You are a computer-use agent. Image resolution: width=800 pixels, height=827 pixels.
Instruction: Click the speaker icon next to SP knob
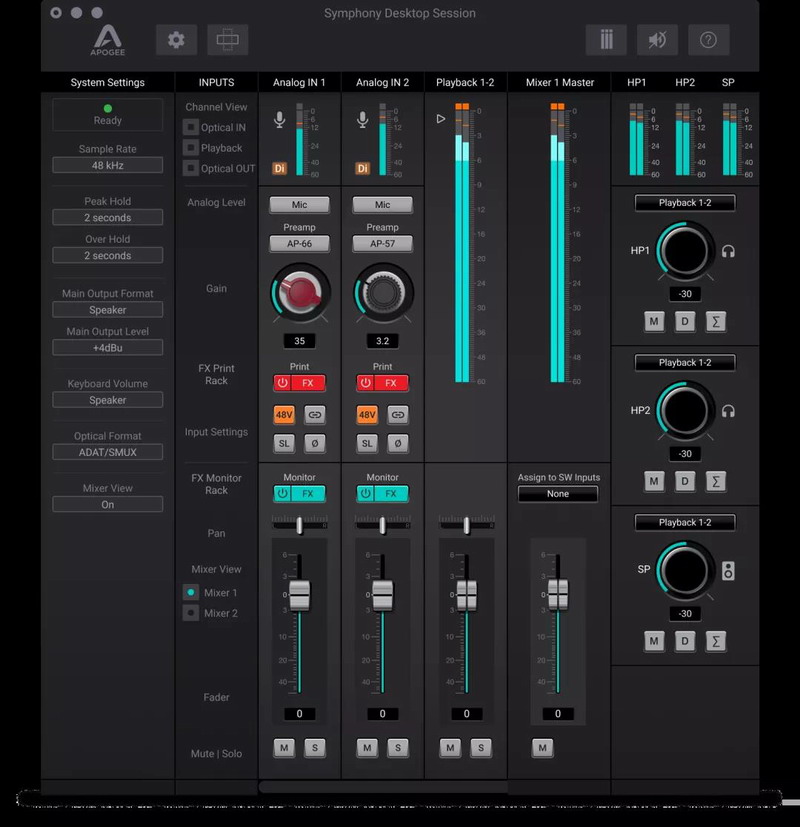coord(728,571)
